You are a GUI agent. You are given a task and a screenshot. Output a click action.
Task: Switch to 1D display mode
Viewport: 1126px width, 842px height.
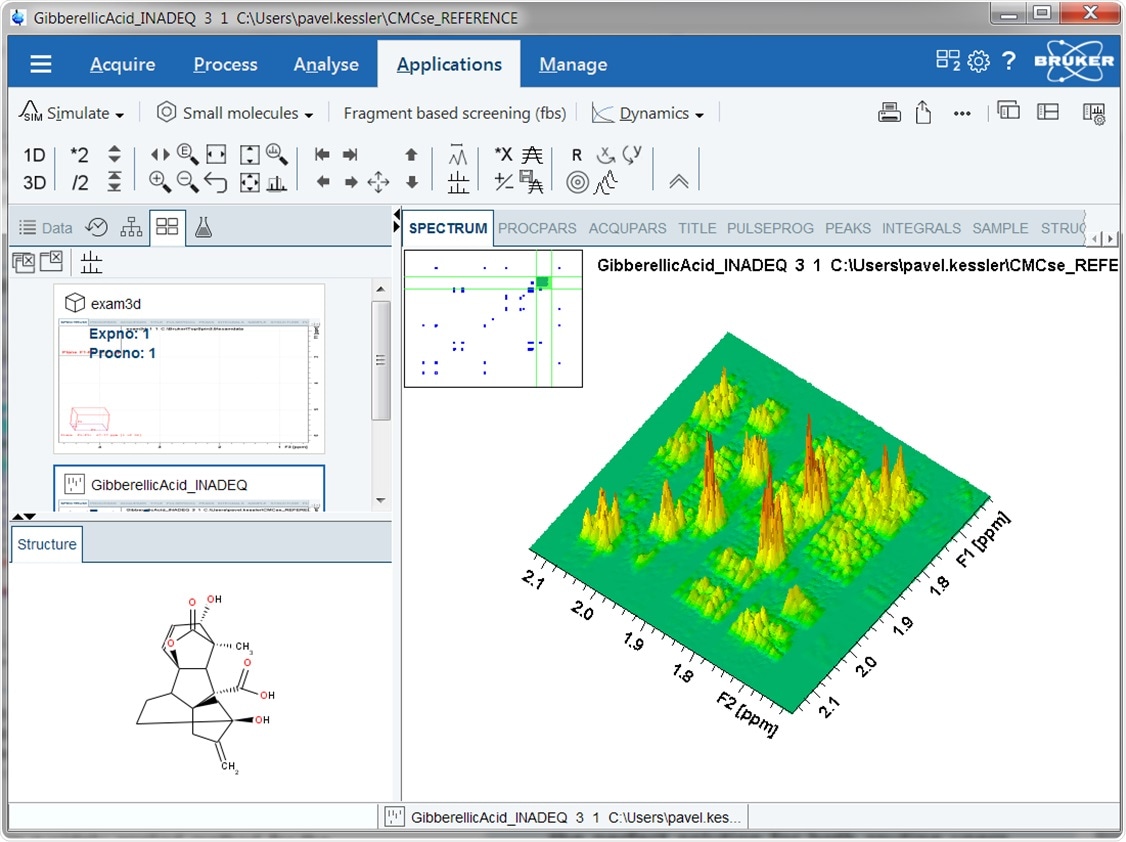click(x=34, y=155)
